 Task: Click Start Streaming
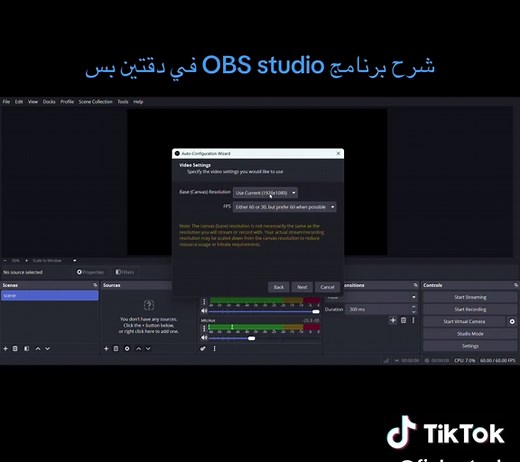point(470,297)
